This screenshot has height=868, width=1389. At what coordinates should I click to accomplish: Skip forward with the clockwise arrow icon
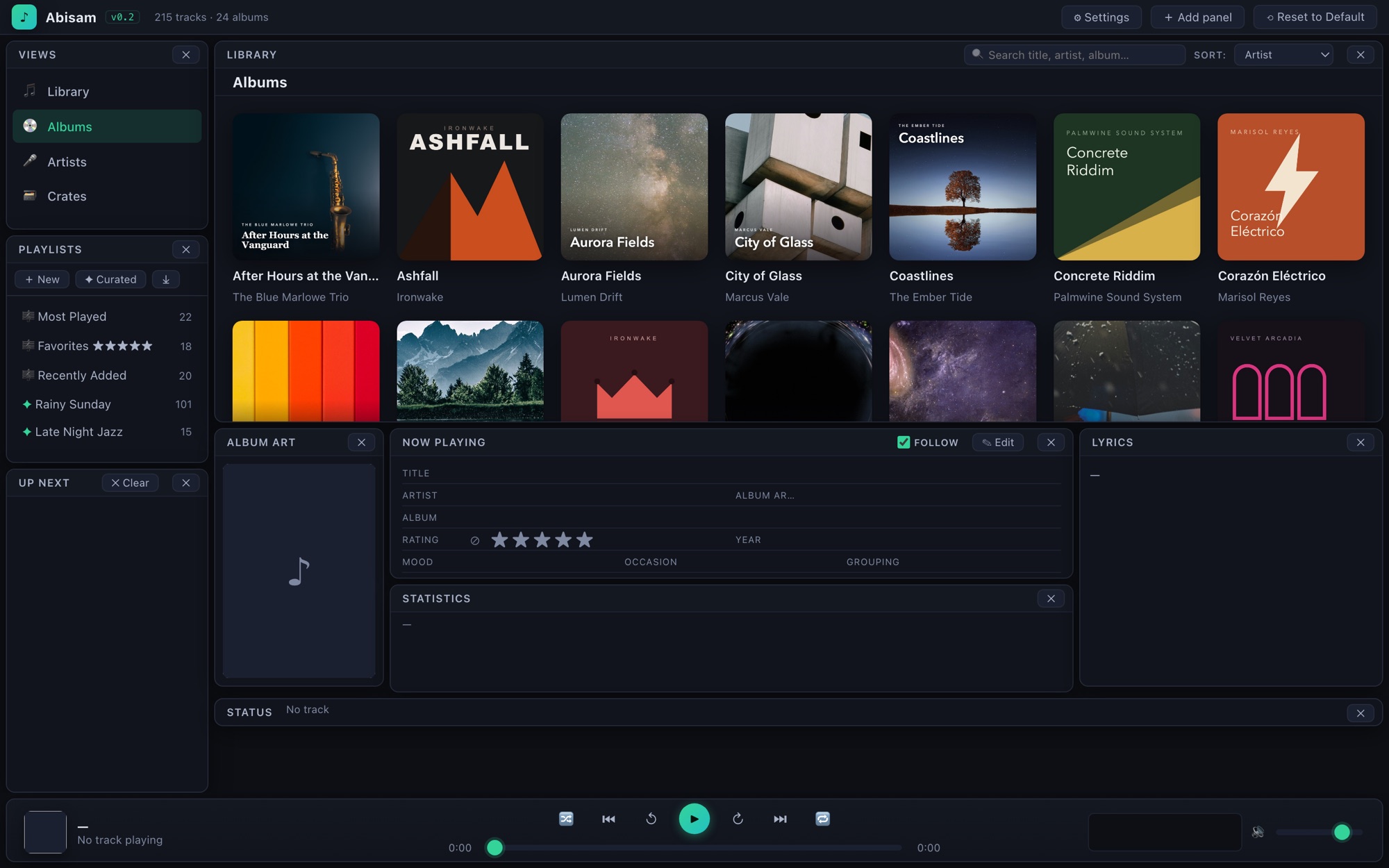[x=738, y=819]
